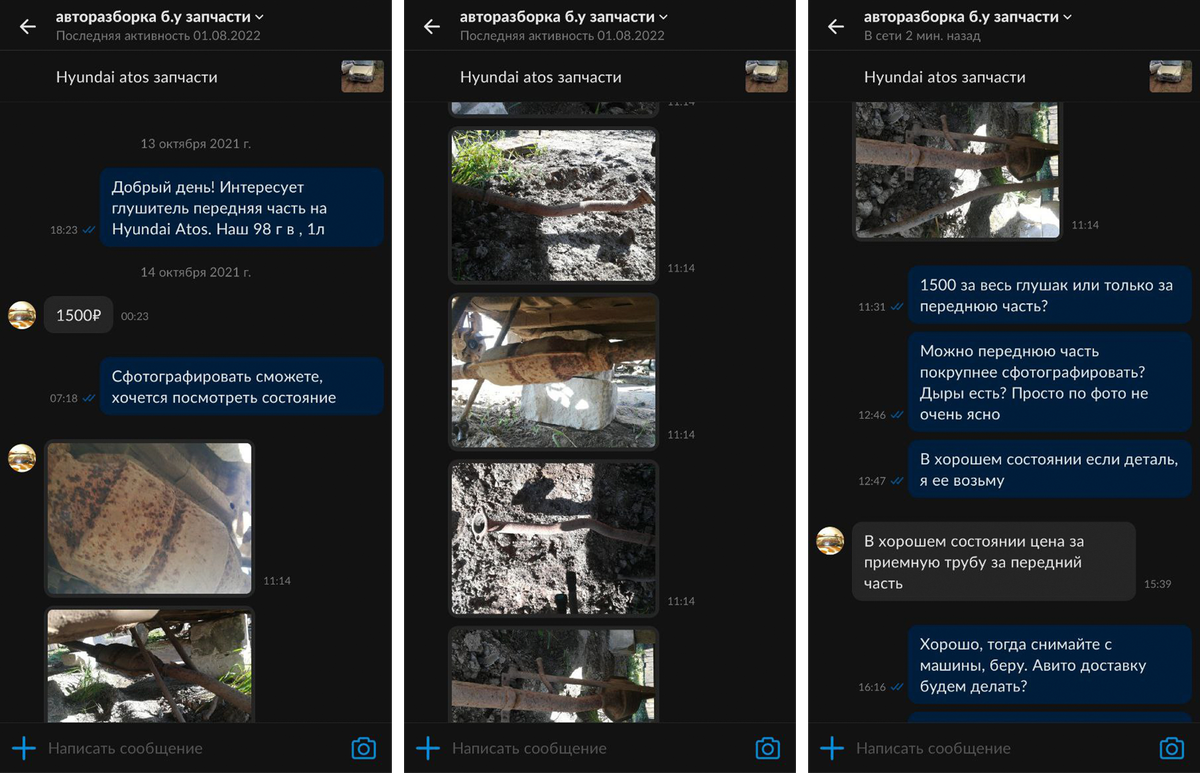Select the 1500₽ price message
The image size is (1200, 773).
(79, 315)
